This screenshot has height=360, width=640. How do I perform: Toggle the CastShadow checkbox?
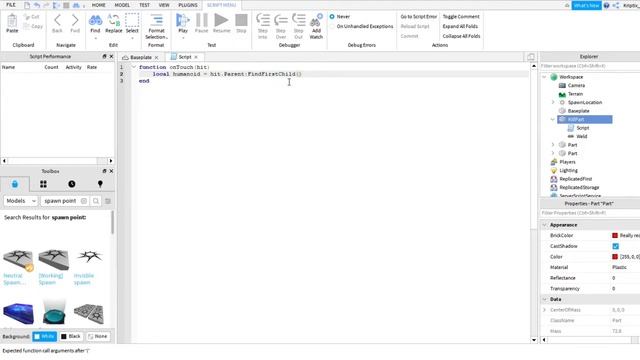pyautogui.click(x=616, y=246)
